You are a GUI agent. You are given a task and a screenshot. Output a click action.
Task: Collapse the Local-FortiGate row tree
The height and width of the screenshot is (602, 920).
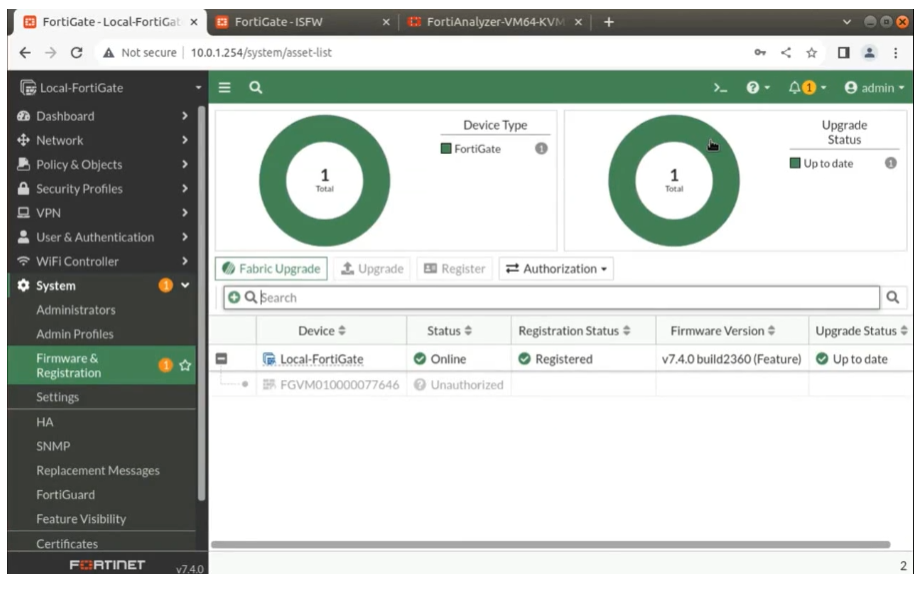(x=221, y=359)
